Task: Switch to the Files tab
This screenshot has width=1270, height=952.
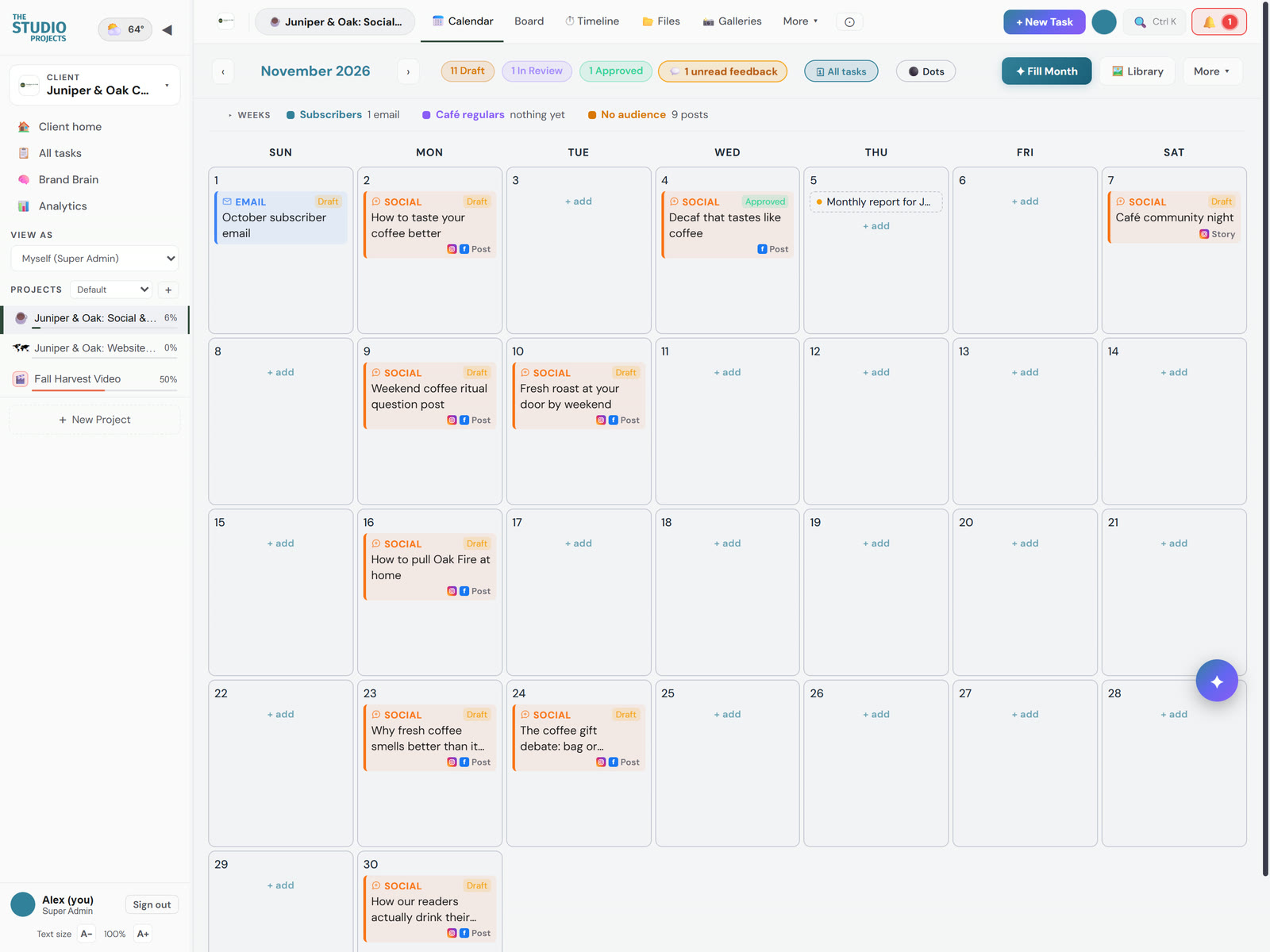Action: [661, 21]
